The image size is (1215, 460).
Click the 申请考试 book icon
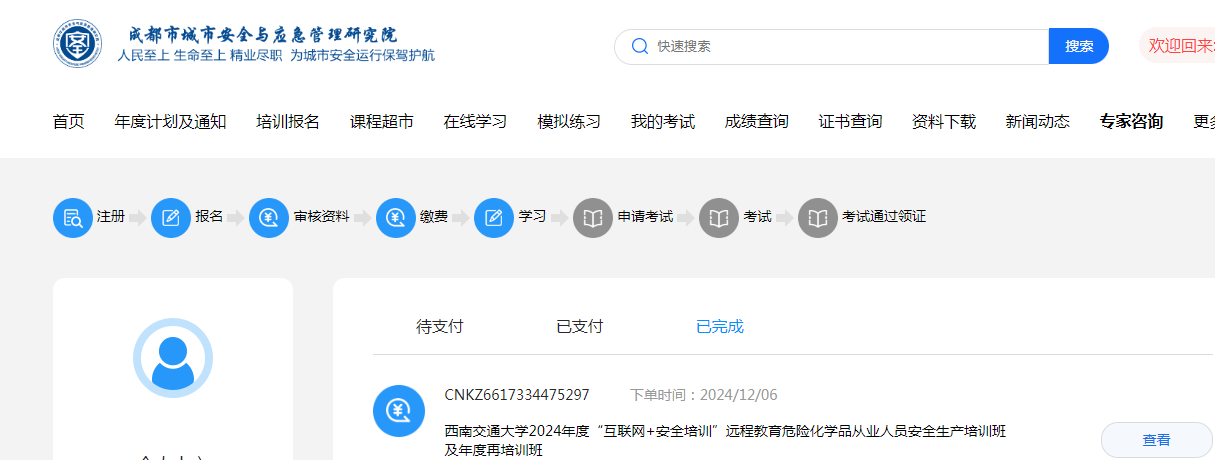[x=593, y=218]
